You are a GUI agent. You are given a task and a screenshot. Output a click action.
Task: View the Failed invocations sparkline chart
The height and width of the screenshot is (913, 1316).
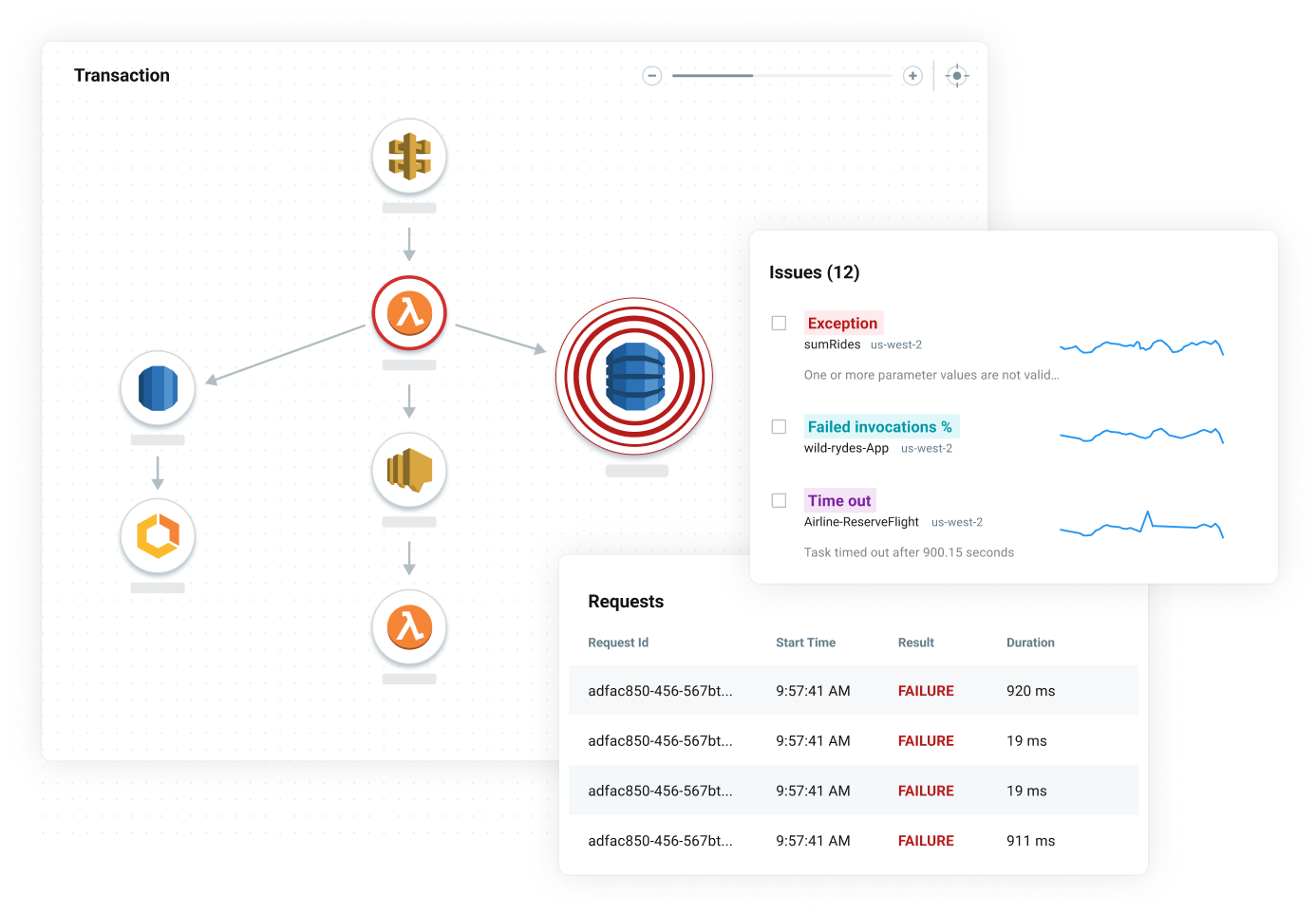click(1141, 436)
